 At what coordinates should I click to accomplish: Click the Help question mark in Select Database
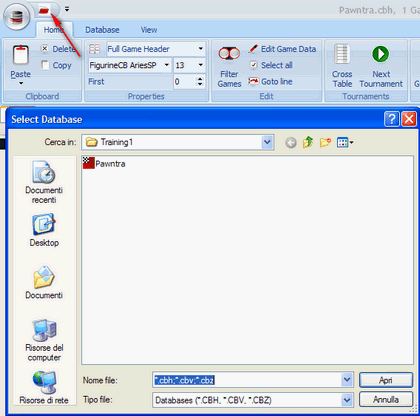[392, 119]
